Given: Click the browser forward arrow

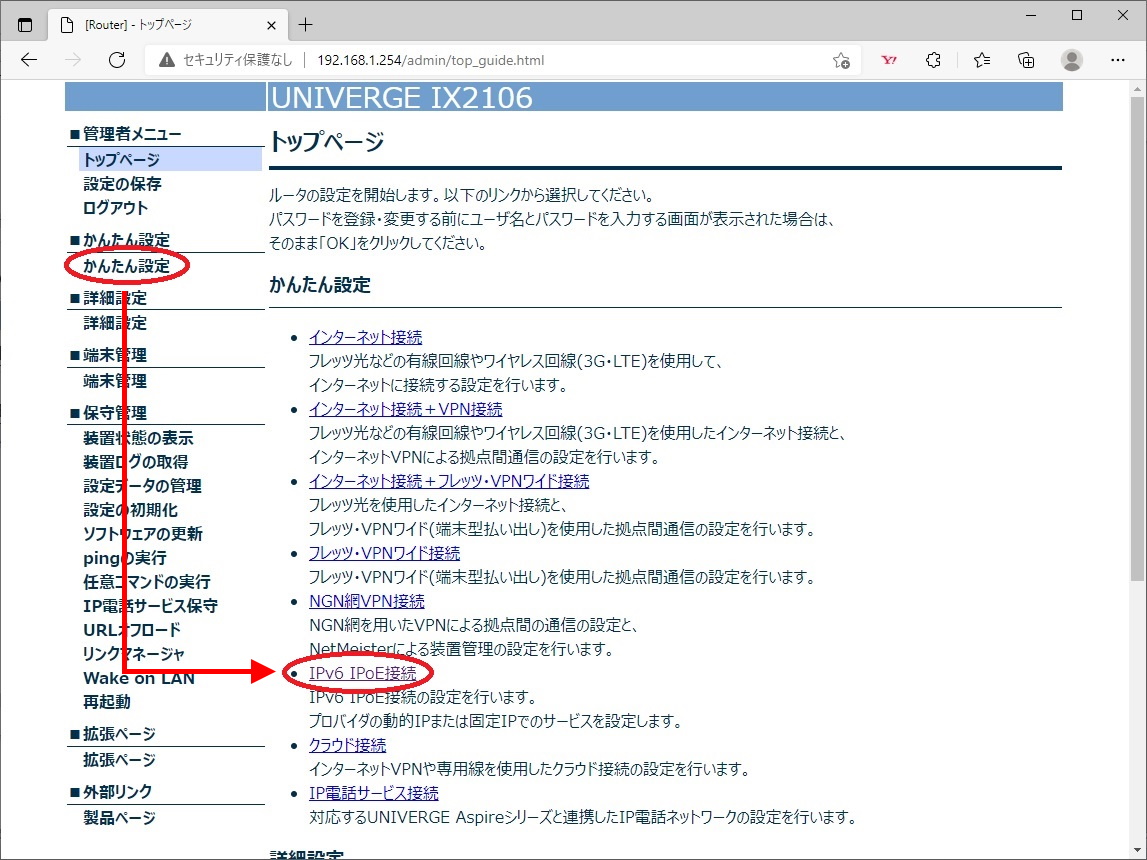Looking at the screenshot, I should [x=73, y=60].
